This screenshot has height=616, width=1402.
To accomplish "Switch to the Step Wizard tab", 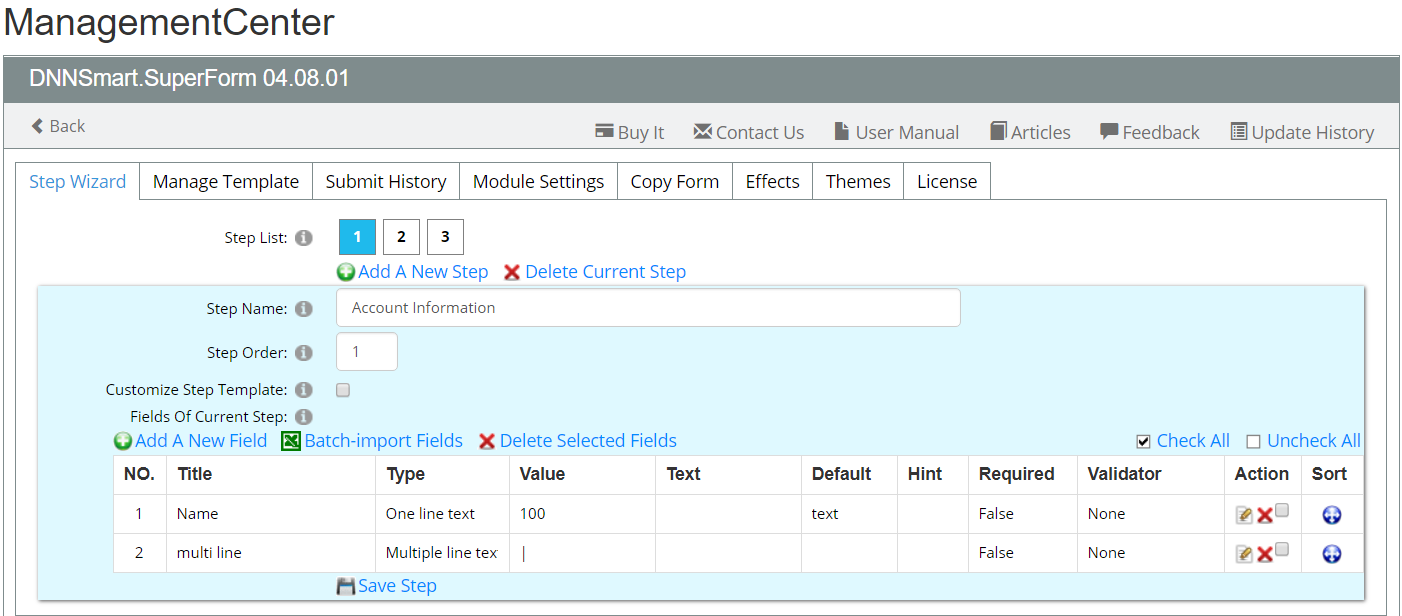I will tap(78, 181).
